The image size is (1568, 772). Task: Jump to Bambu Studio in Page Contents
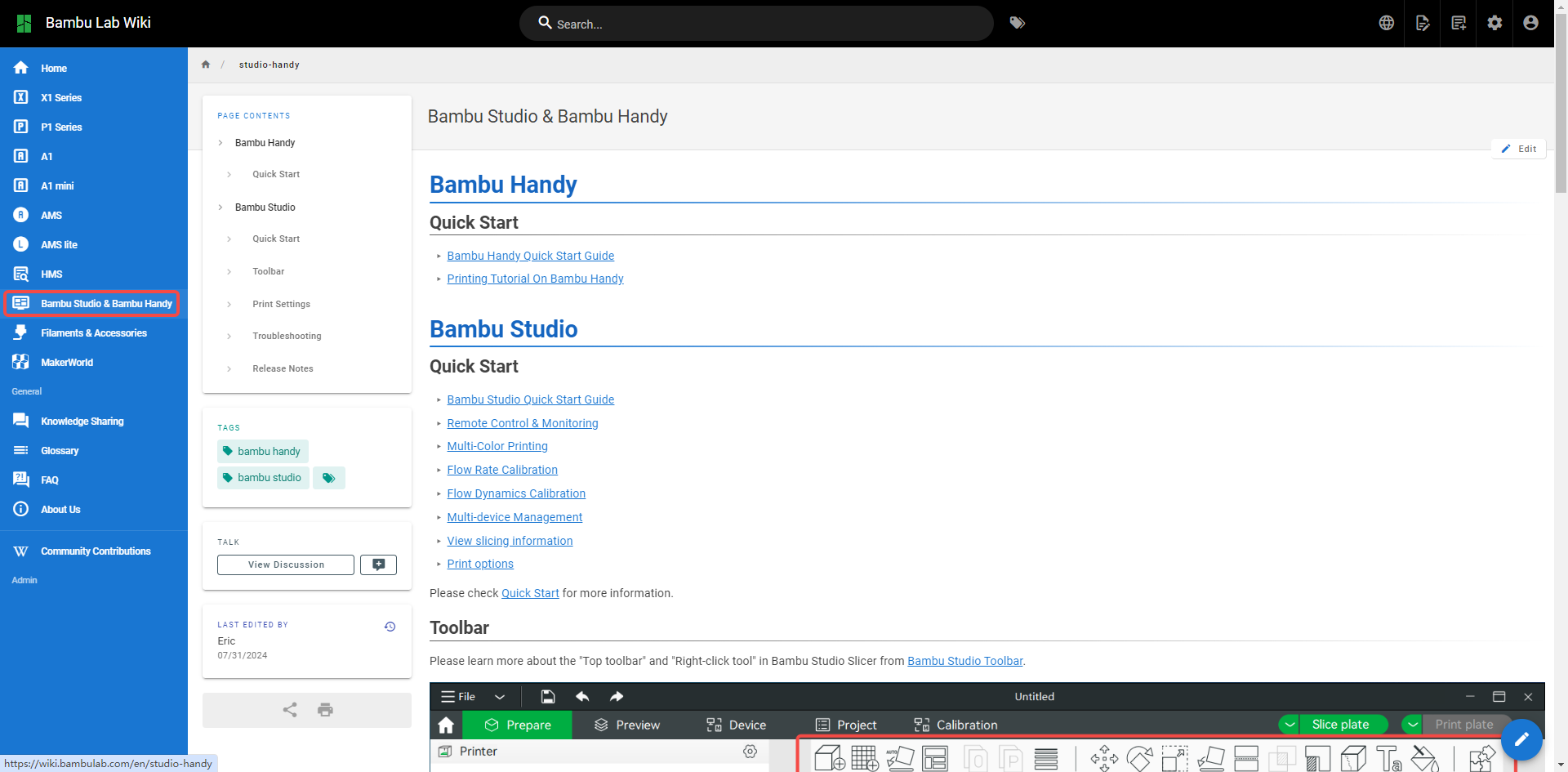(x=265, y=207)
